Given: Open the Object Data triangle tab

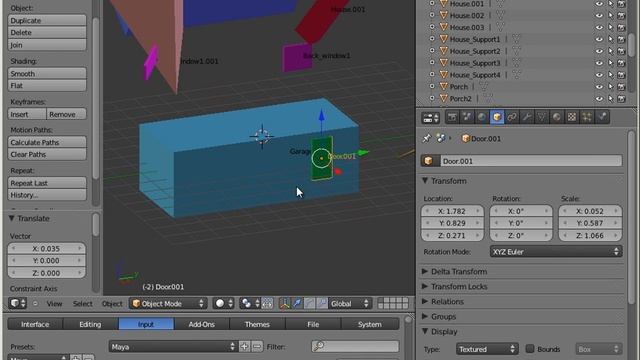Looking at the screenshot, I should coord(542,118).
